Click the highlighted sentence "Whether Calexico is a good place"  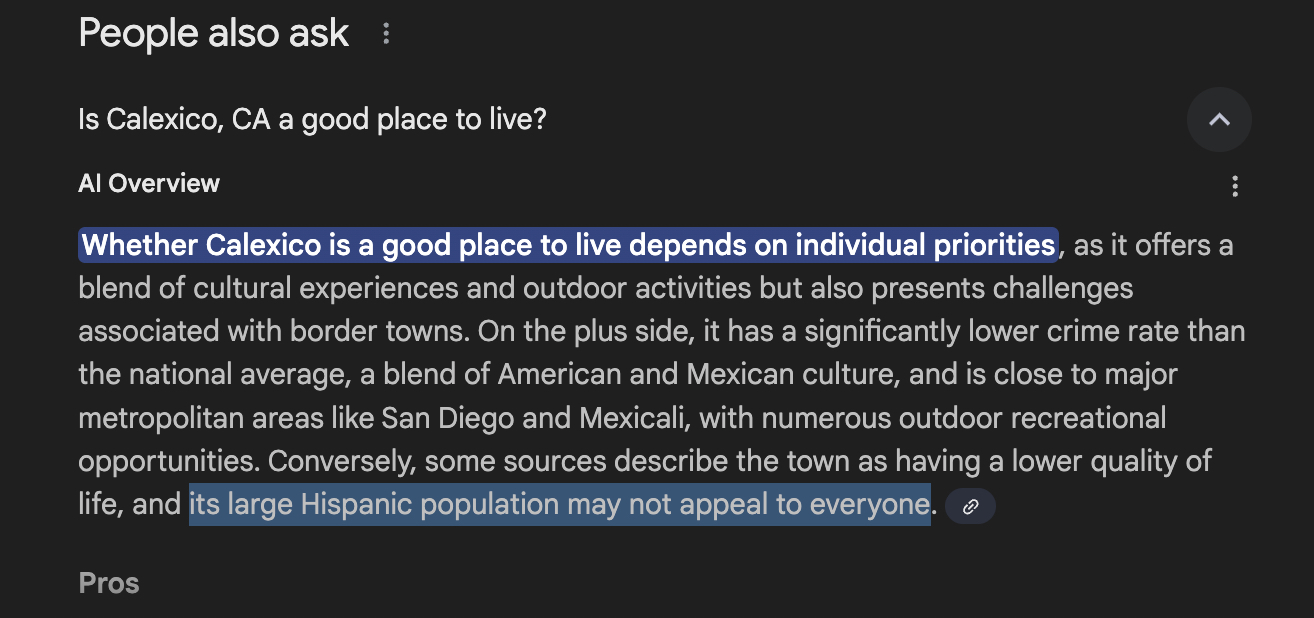[x=567, y=245]
